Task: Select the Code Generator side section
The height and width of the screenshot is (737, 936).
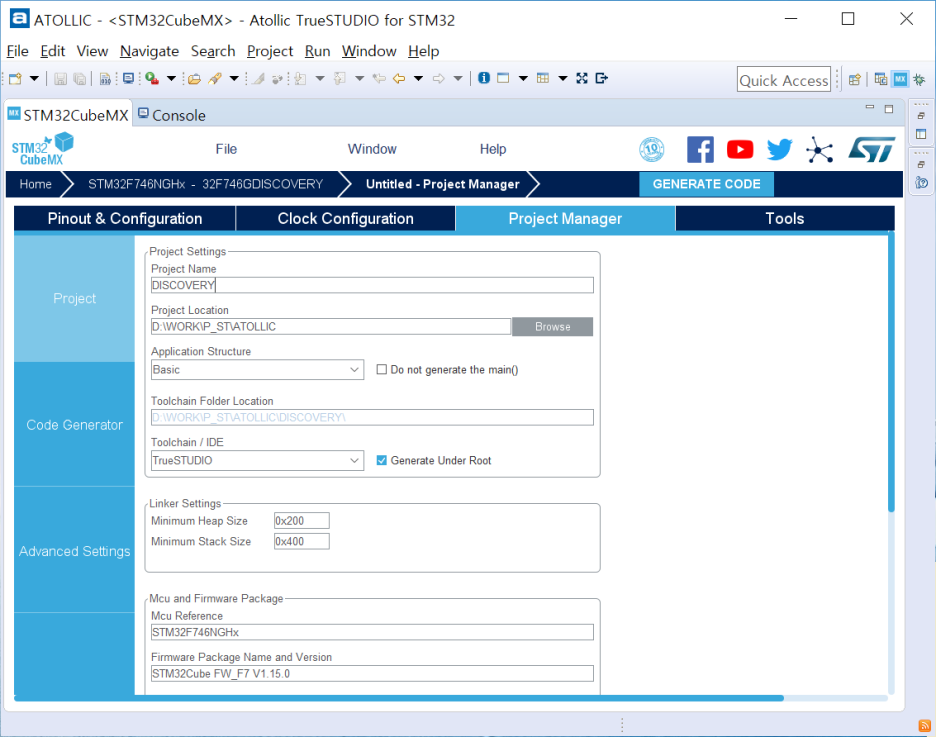Action: [x=75, y=425]
